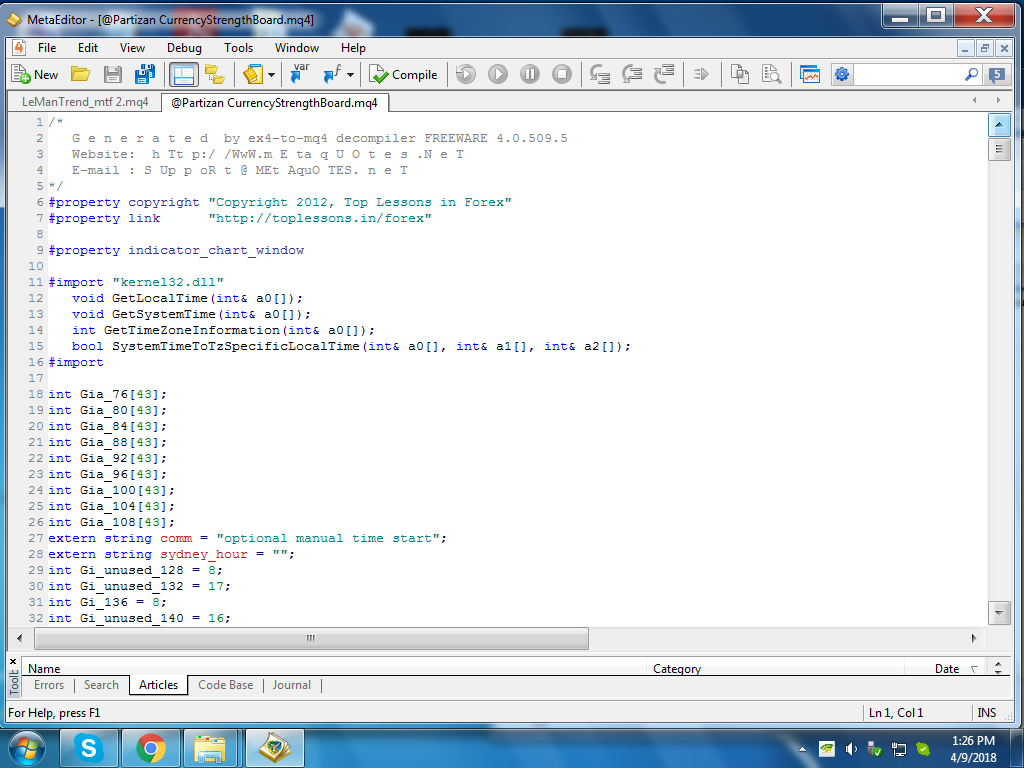Pause debugging with the pause icon

pyautogui.click(x=530, y=74)
